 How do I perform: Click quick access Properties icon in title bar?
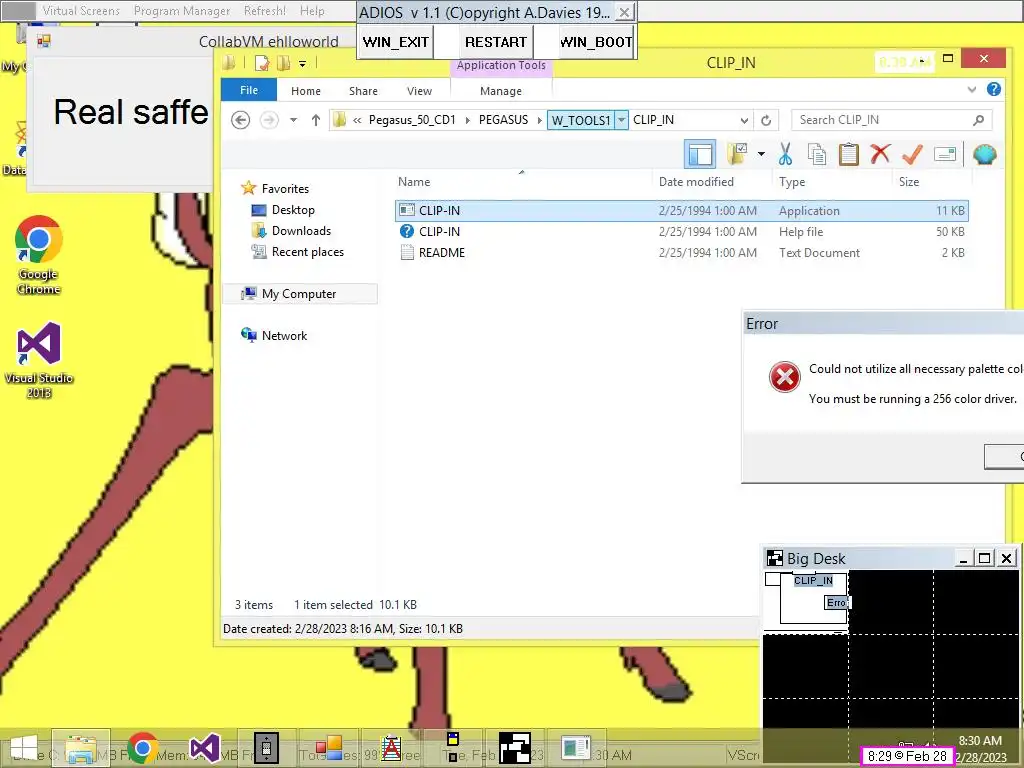coord(262,63)
